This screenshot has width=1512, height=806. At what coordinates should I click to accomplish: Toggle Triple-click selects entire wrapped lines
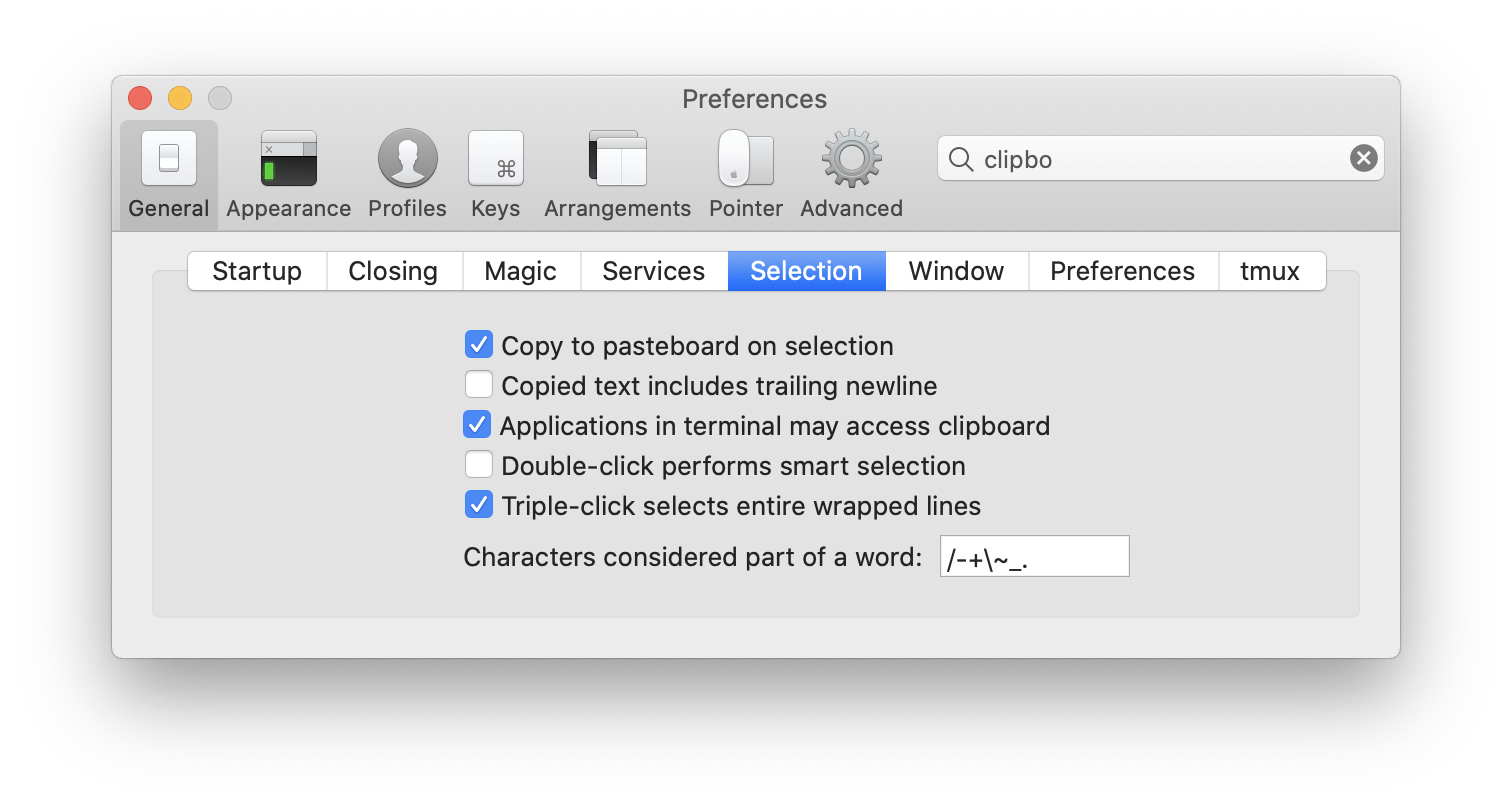tap(479, 505)
